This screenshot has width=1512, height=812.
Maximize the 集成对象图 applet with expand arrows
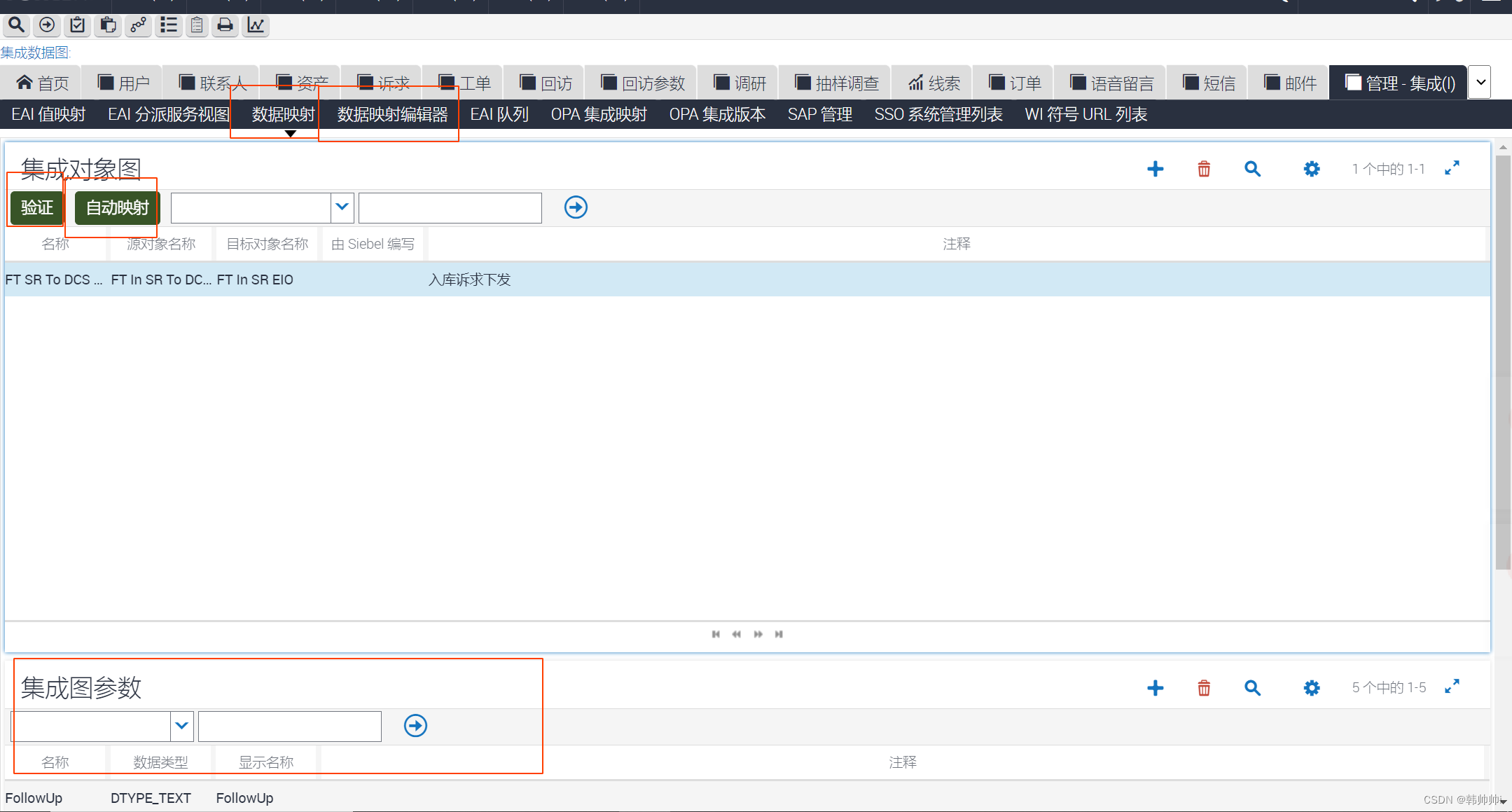point(1452,168)
